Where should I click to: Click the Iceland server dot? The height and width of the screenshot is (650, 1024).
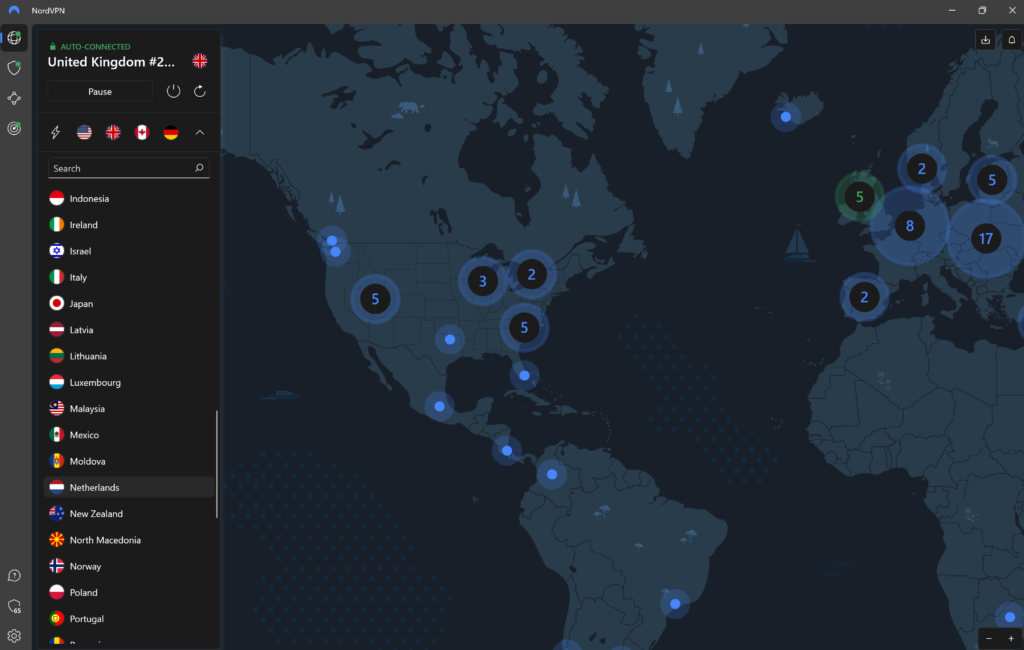[786, 117]
